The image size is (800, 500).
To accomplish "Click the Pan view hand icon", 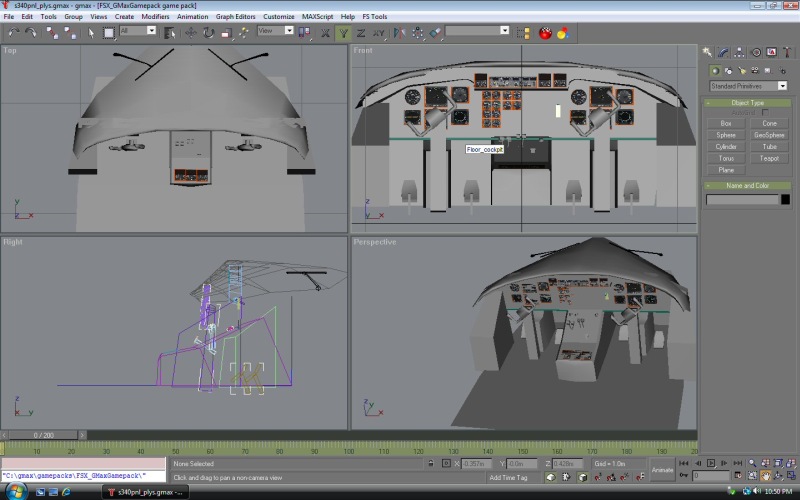I will pyautogui.click(x=765, y=475).
